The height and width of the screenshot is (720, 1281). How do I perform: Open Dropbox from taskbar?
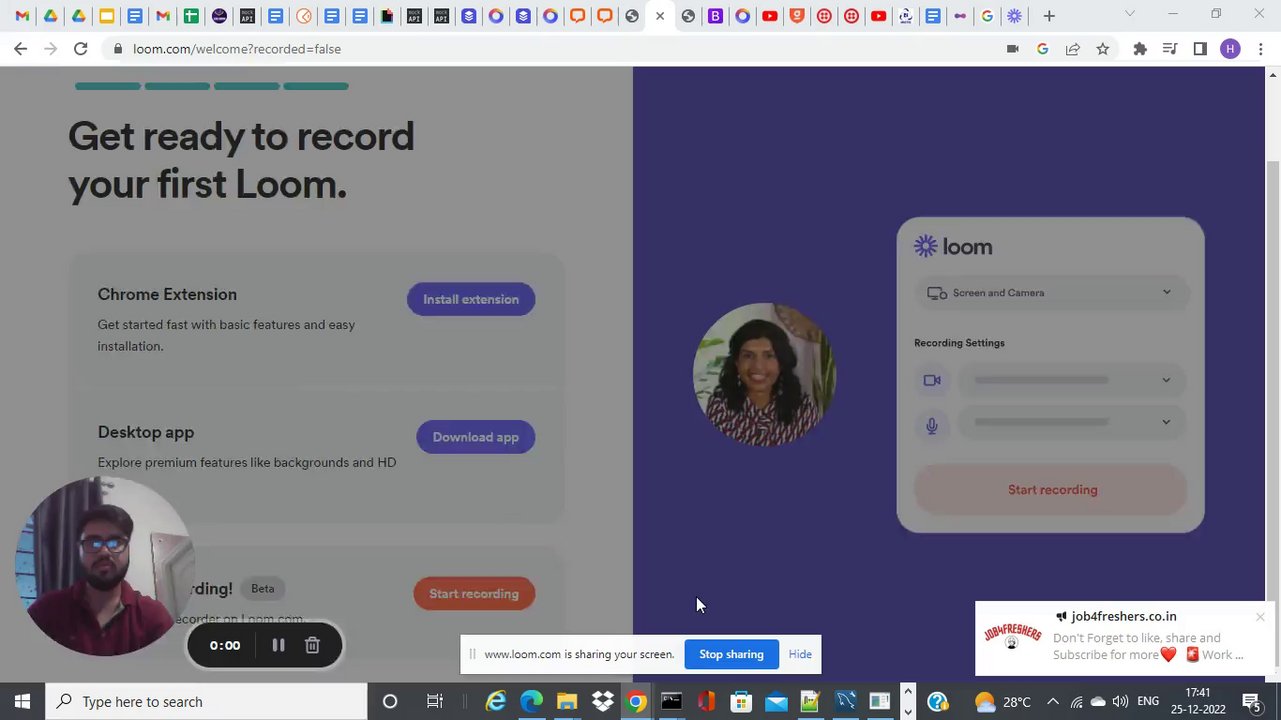pyautogui.click(x=602, y=702)
